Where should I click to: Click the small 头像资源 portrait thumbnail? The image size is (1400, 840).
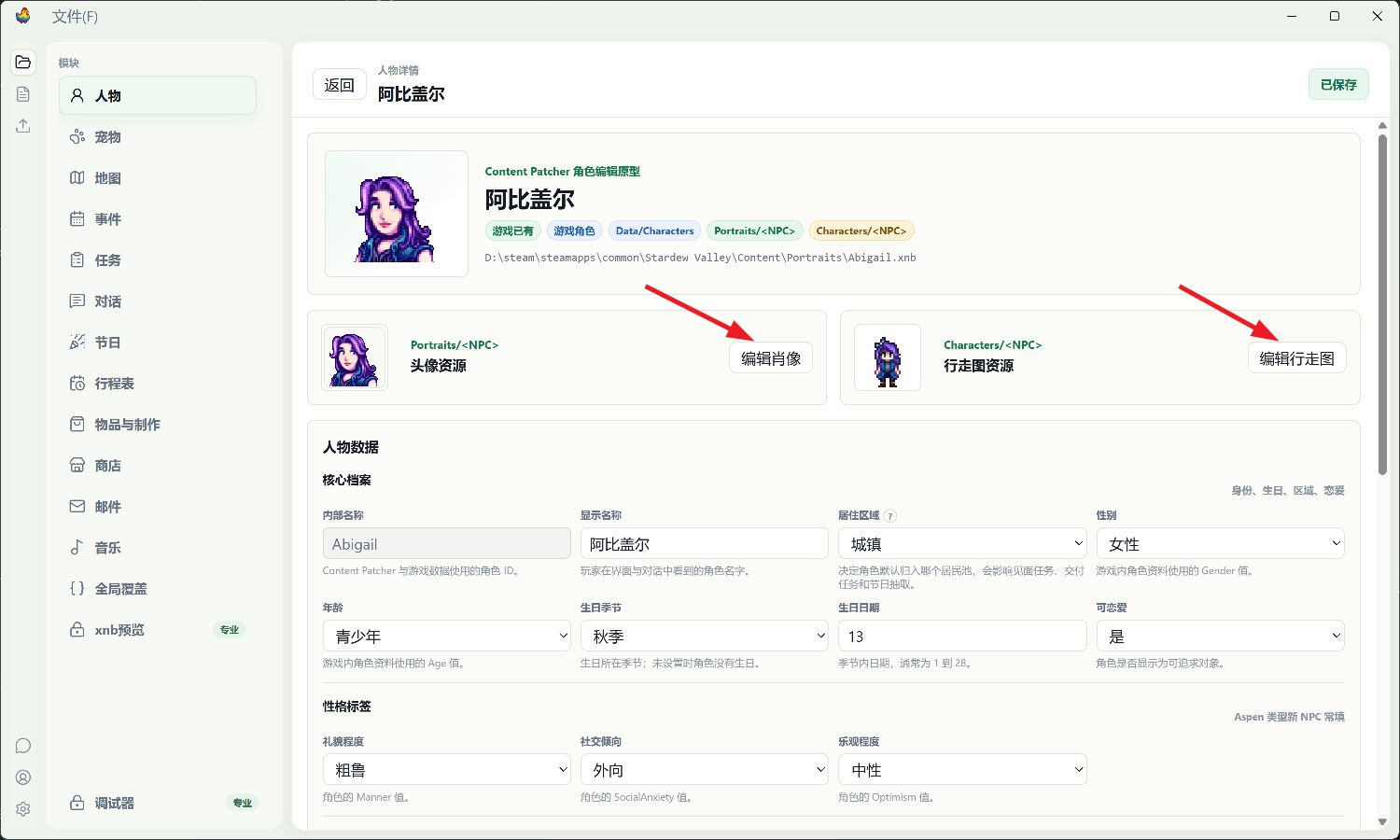pyautogui.click(x=355, y=357)
